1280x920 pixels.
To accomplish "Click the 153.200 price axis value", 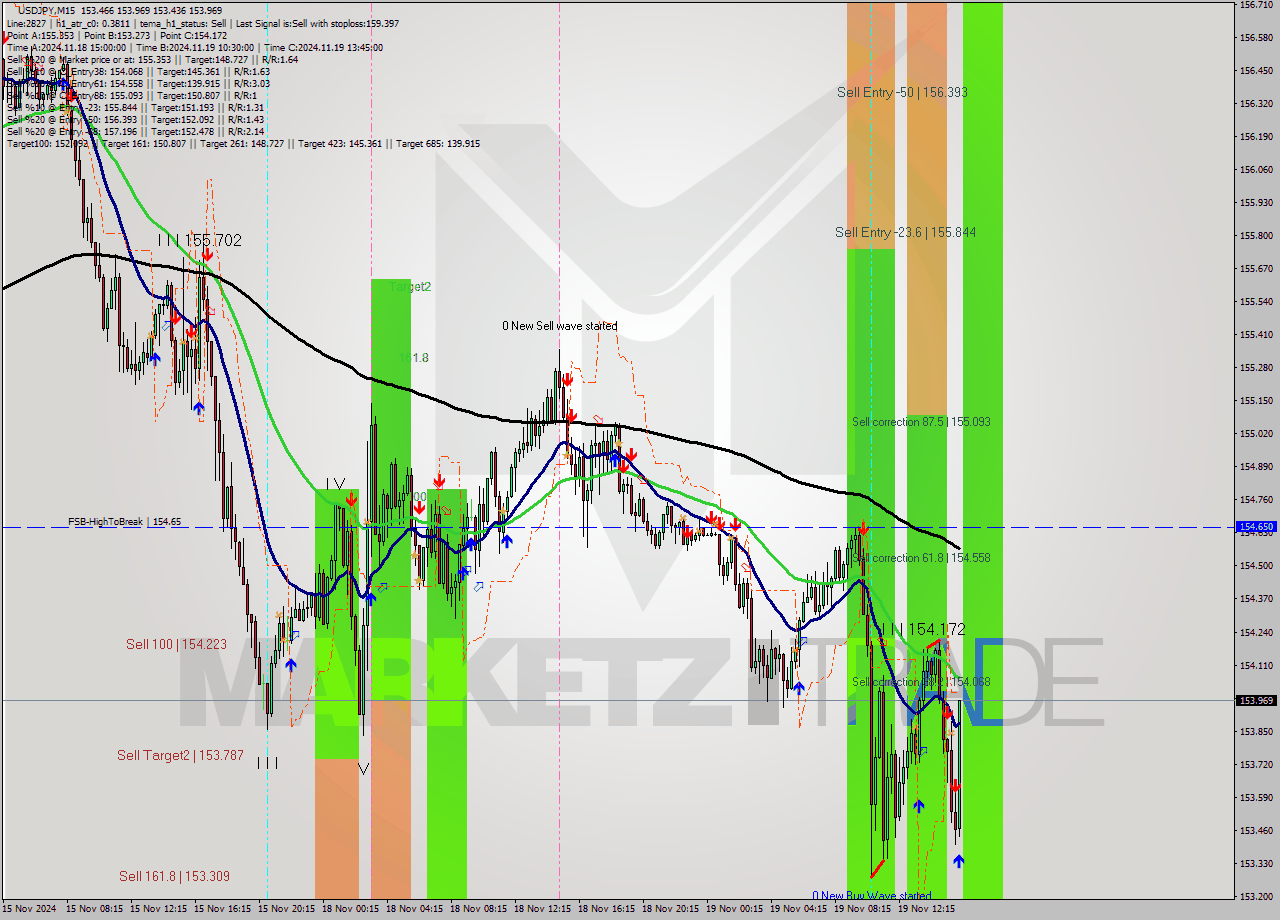I will click(x=1256, y=896).
